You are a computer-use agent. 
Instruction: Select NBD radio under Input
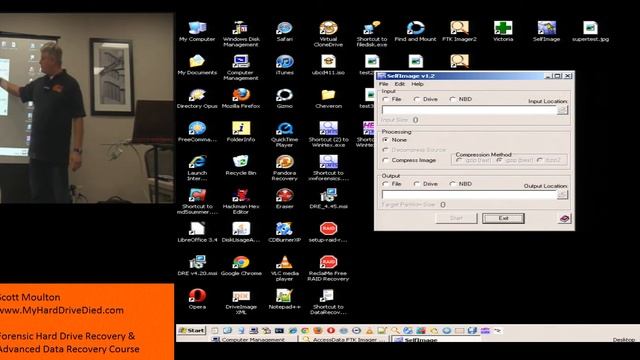click(453, 99)
